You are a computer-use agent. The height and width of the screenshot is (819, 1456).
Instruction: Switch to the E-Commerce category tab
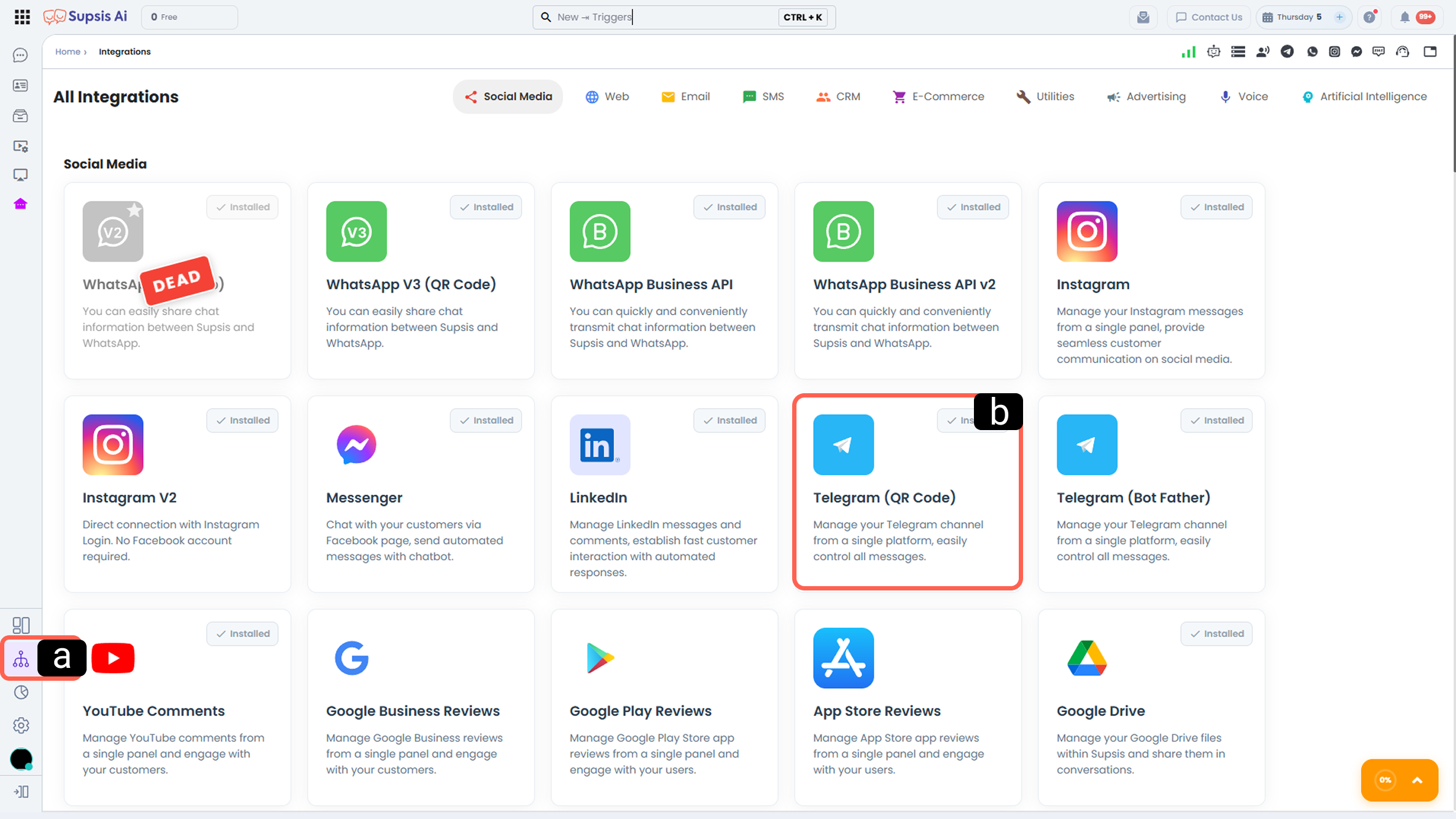938,96
